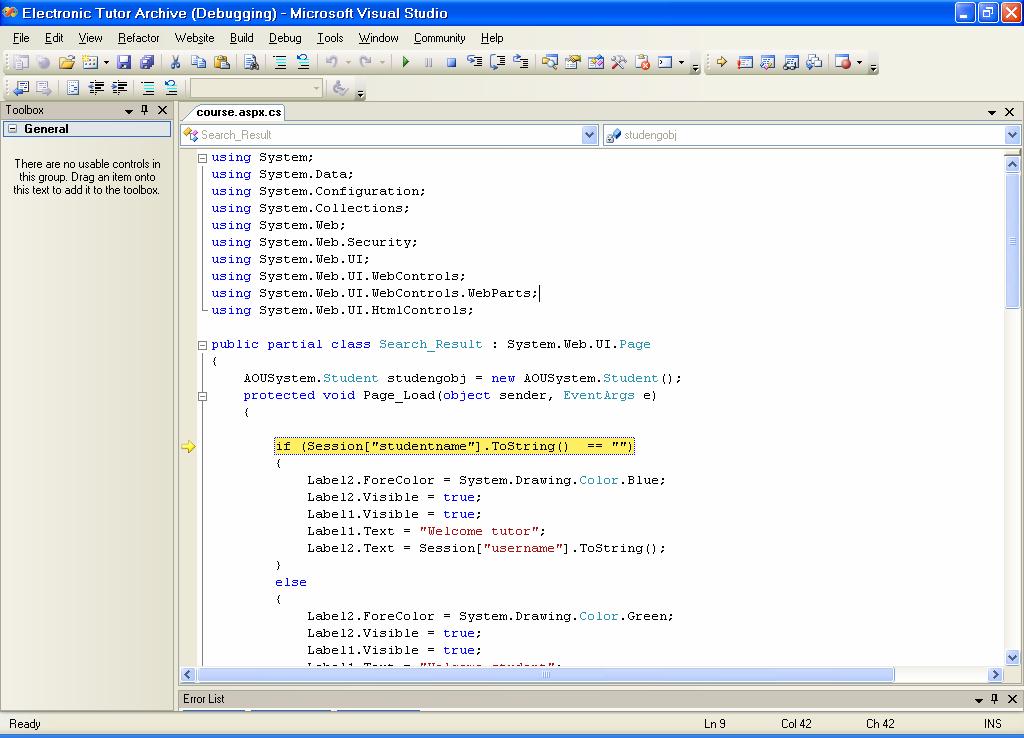Screen dimensions: 1024x738
Task: Open the File menu
Action: [x=21, y=38]
